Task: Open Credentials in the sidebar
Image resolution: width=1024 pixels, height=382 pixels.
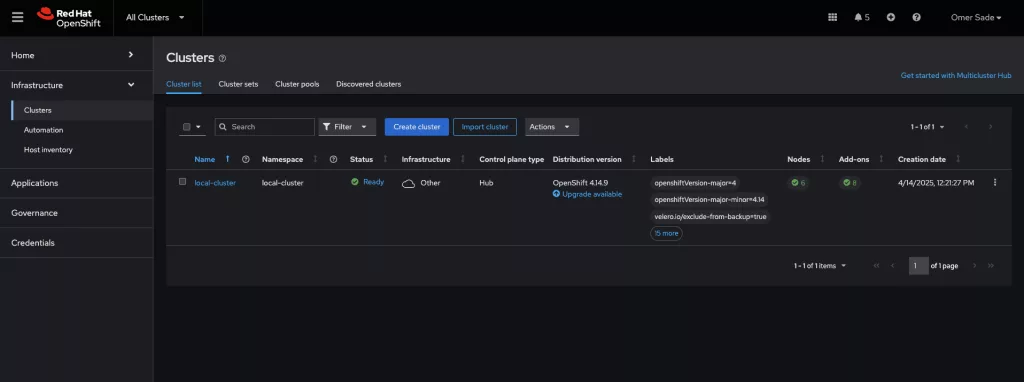Action: [x=76, y=243]
